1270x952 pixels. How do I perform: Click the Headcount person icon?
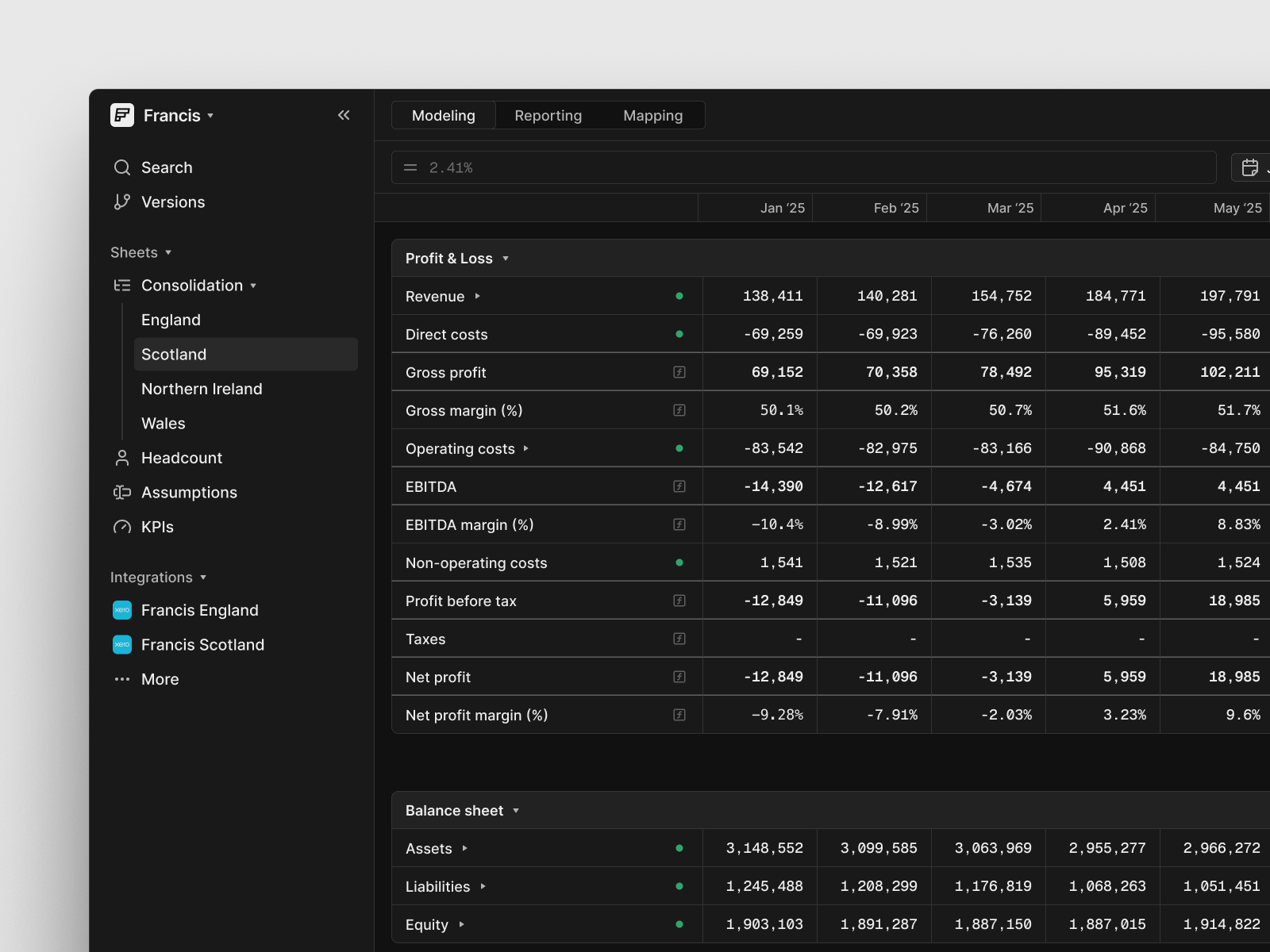[x=122, y=458]
